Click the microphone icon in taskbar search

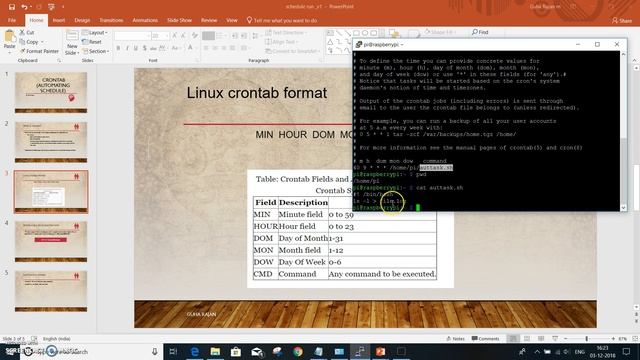click(x=155, y=351)
